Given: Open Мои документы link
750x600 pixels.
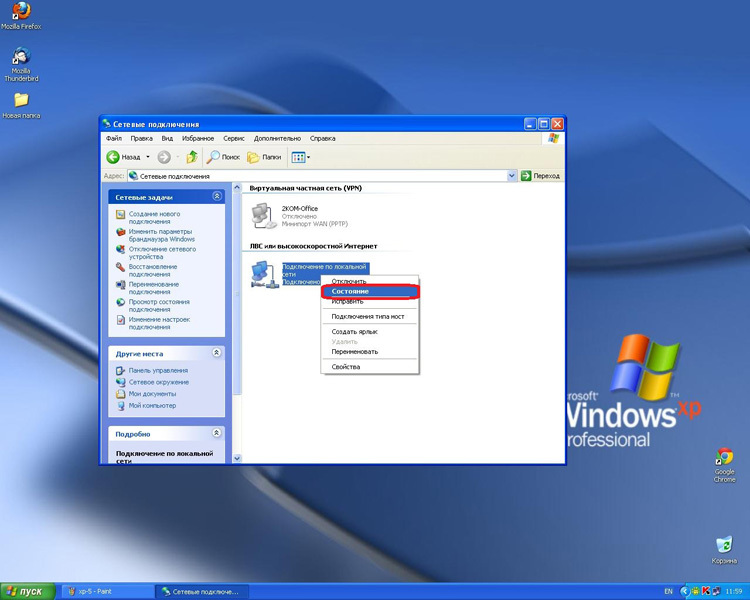Looking at the screenshot, I should coord(152,394).
